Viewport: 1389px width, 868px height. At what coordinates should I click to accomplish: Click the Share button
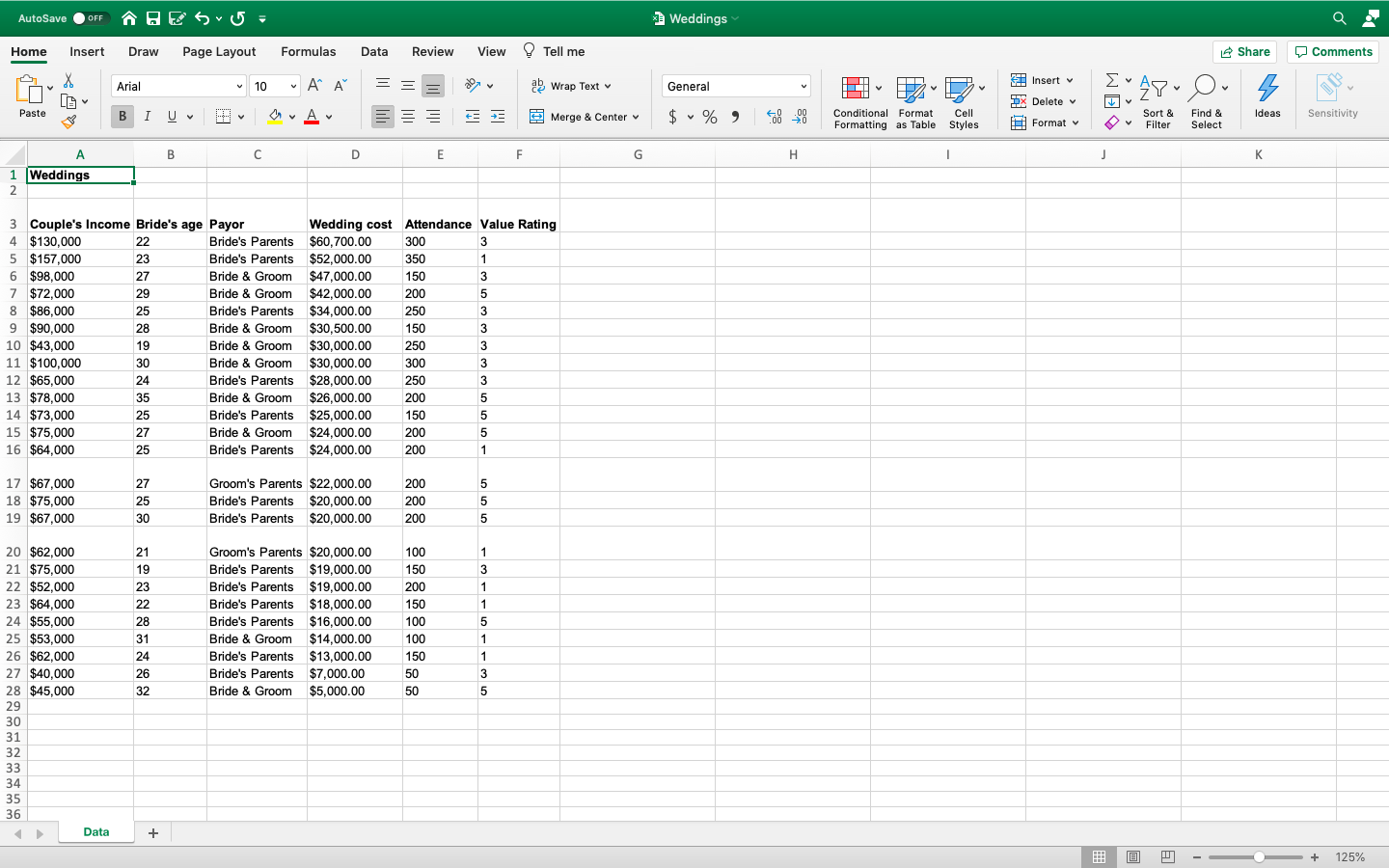pyautogui.click(x=1244, y=51)
